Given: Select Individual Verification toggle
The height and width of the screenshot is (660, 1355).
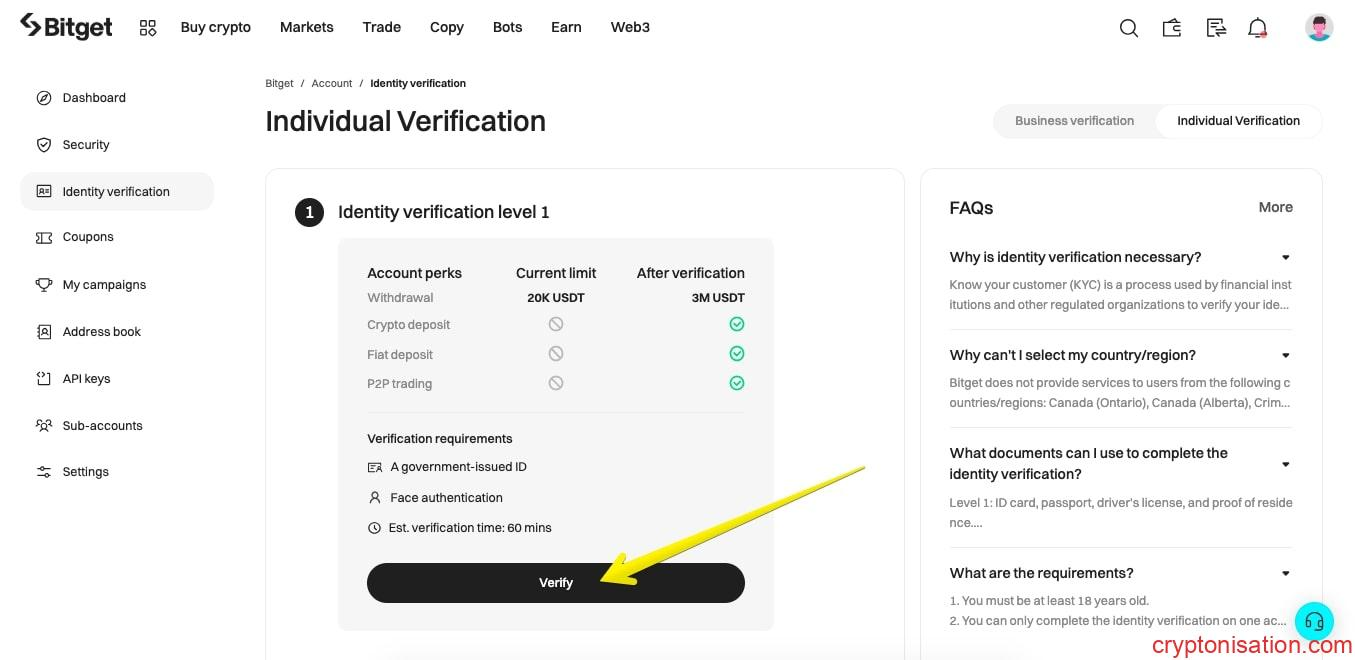Looking at the screenshot, I should pyautogui.click(x=1238, y=121).
